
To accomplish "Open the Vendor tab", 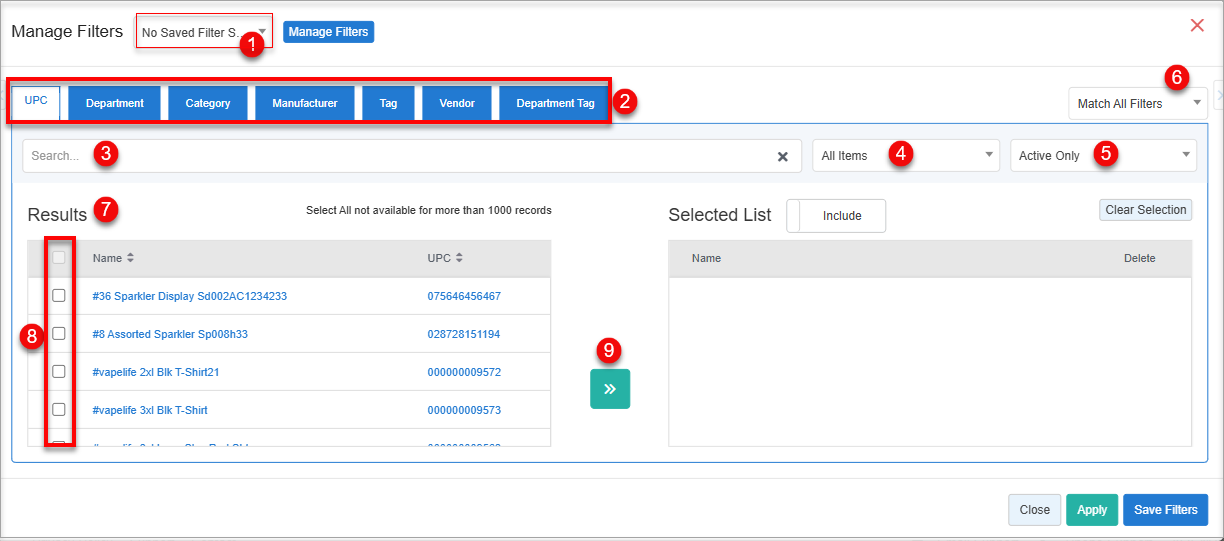I will [457, 103].
